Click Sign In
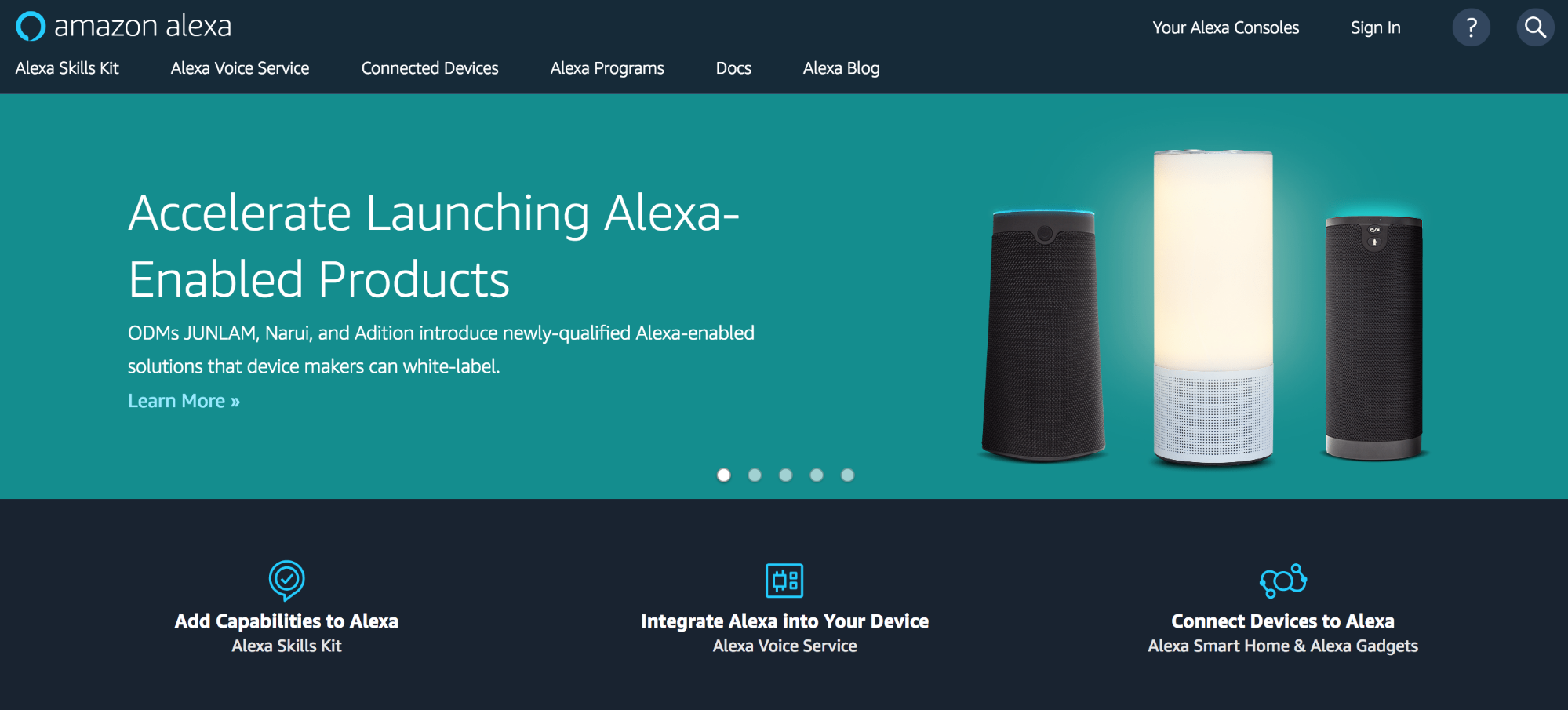1568x710 pixels. click(x=1375, y=27)
